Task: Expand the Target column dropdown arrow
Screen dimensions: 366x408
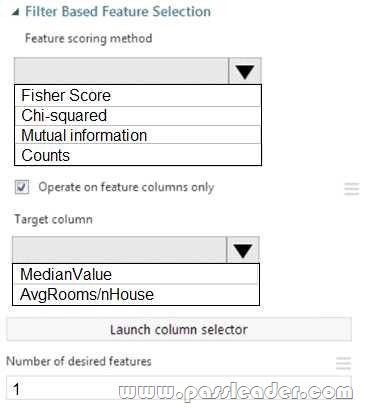Action: click(243, 250)
